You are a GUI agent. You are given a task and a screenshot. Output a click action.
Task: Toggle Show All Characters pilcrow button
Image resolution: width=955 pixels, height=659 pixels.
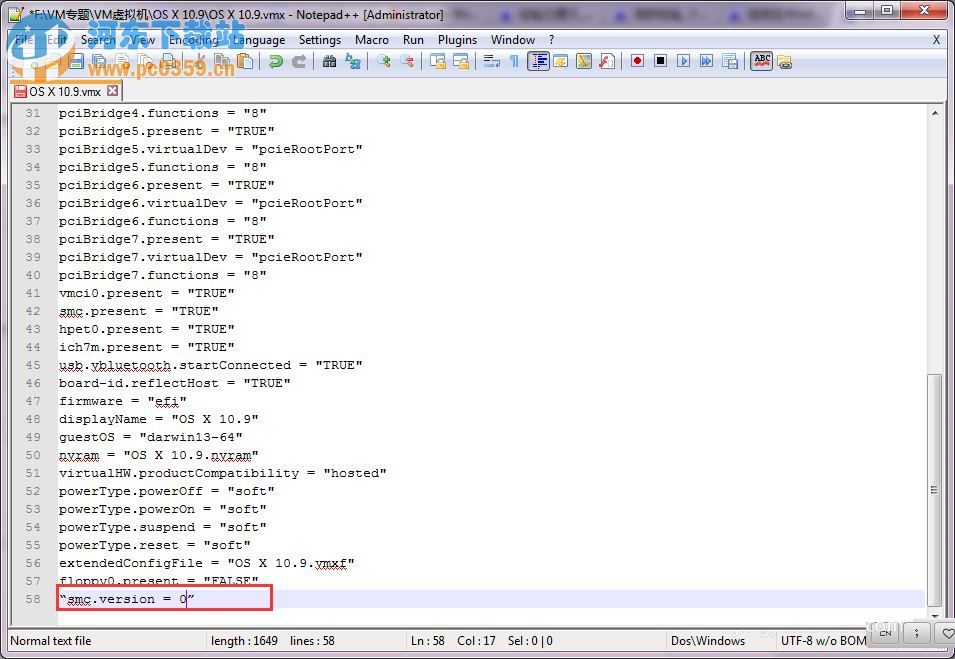[x=514, y=62]
